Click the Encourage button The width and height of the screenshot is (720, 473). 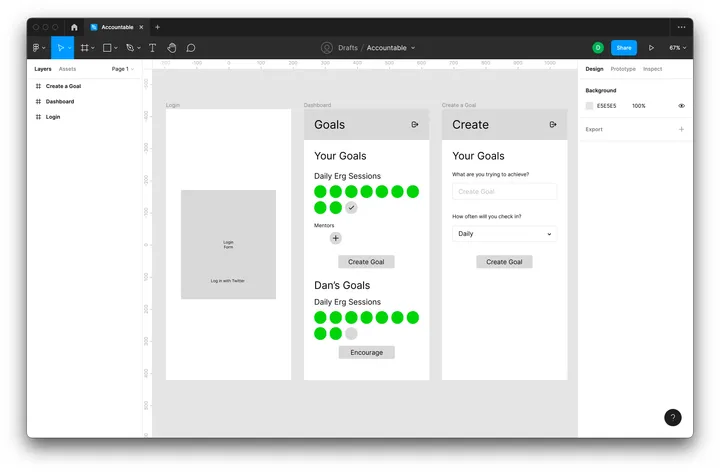366,352
